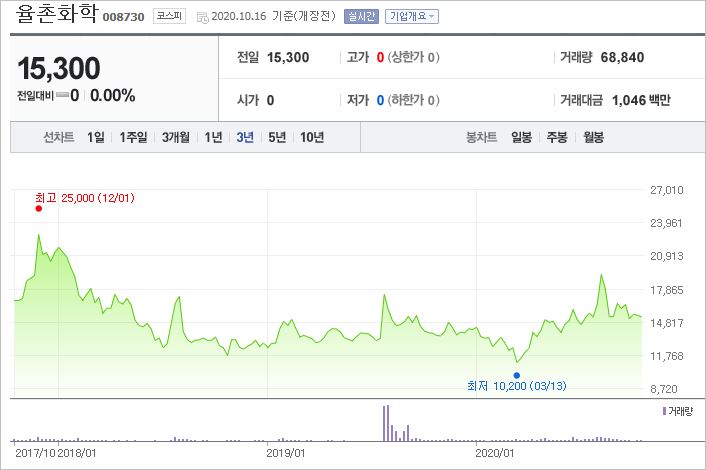Click the 2020/01 axis label

(494, 453)
